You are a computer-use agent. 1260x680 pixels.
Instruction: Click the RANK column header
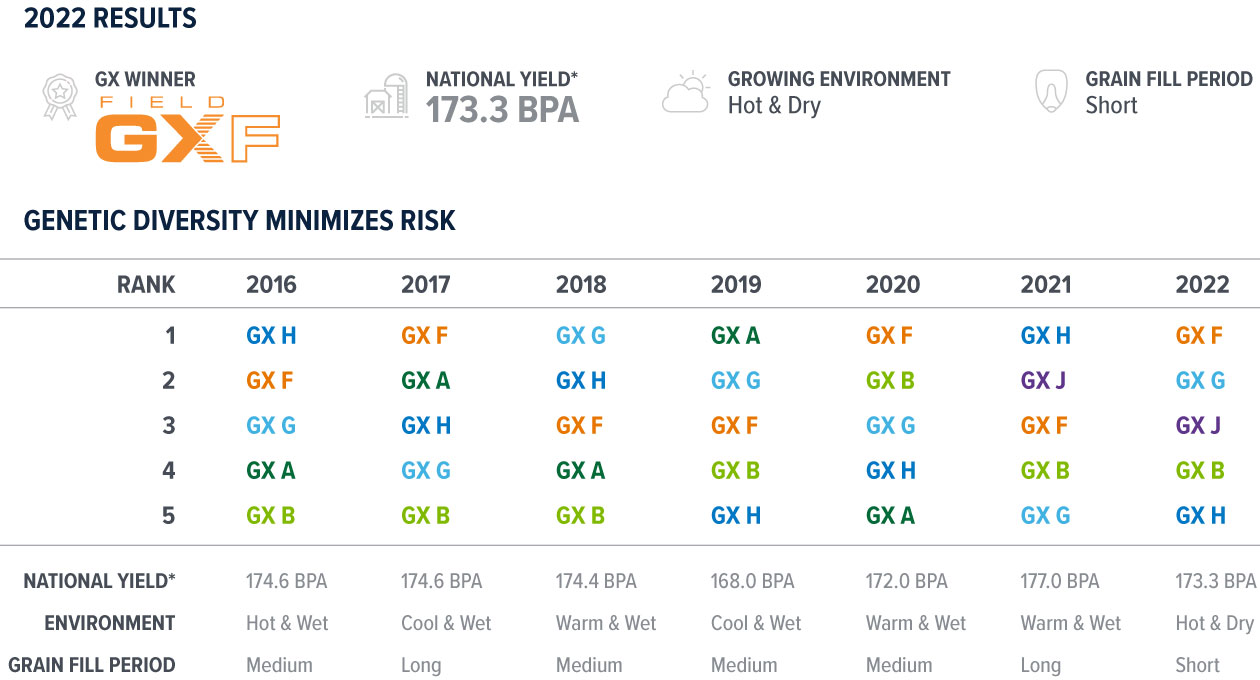click(146, 284)
